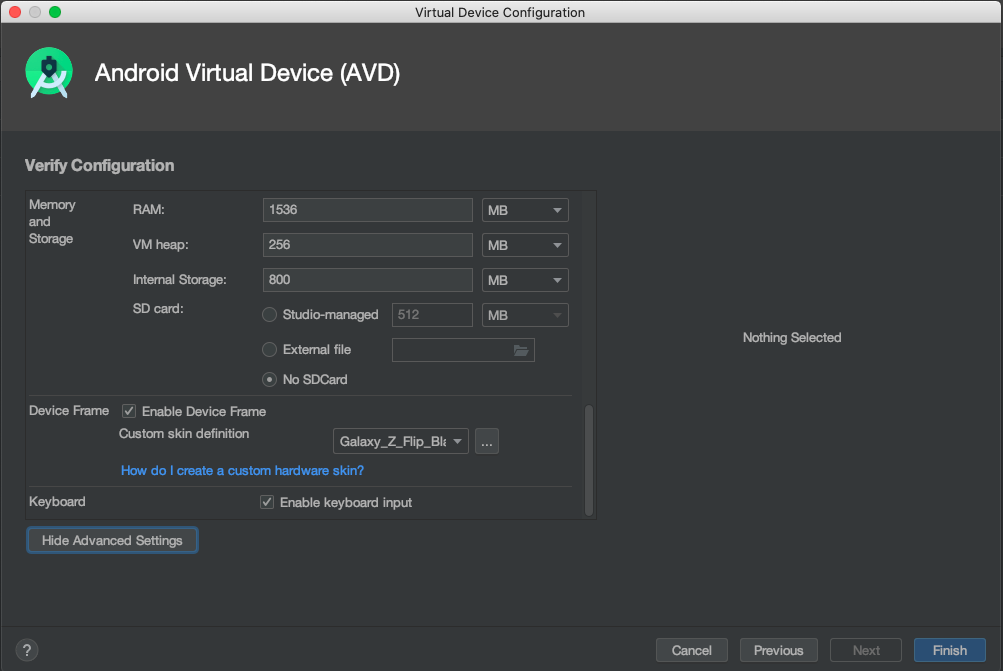Click the RAM value field showing 1536
This screenshot has width=1003, height=671.
point(368,210)
